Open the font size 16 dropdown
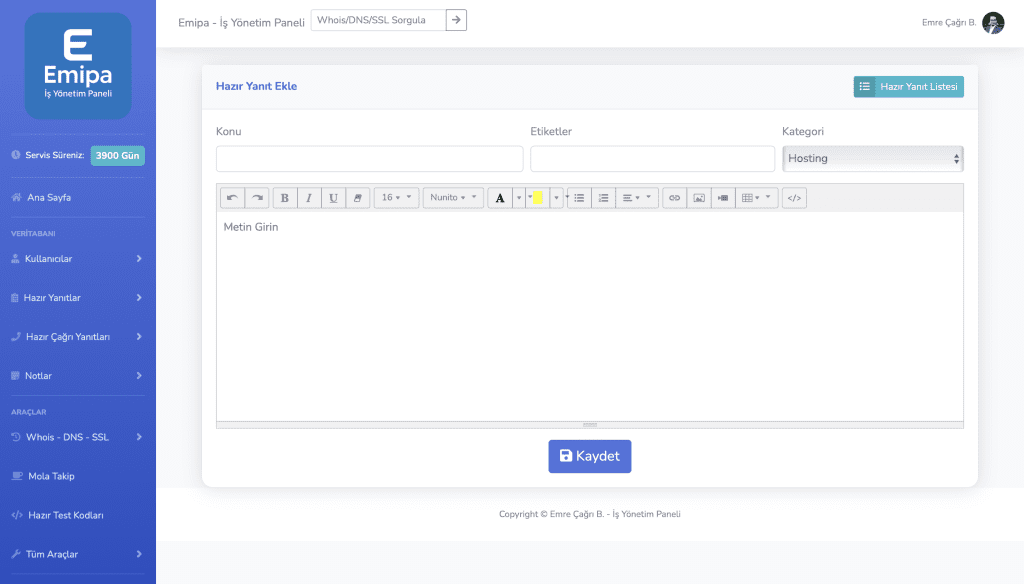The image size is (1024, 584). pyautogui.click(x=396, y=198)
